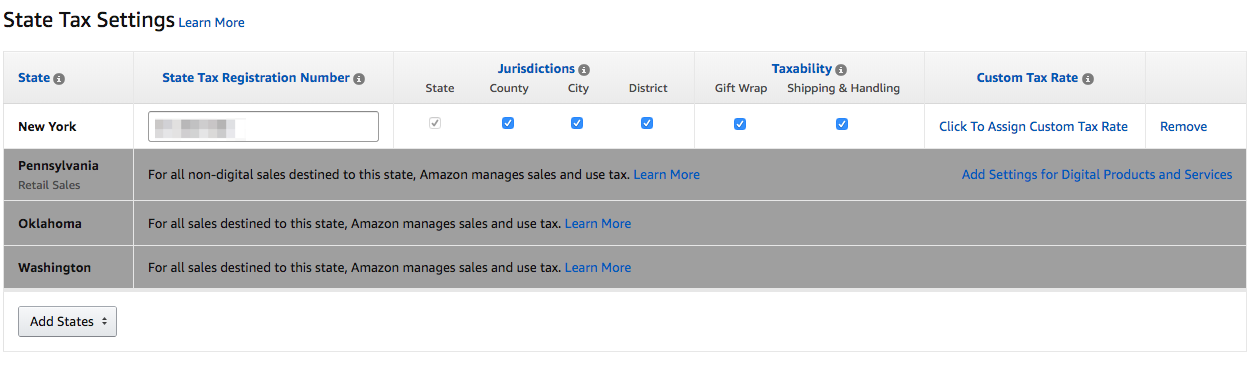This screenshot has height=368, width=1257.
Task: Toggle the City jurisdiction checkbox
Action: click(577, 124)
